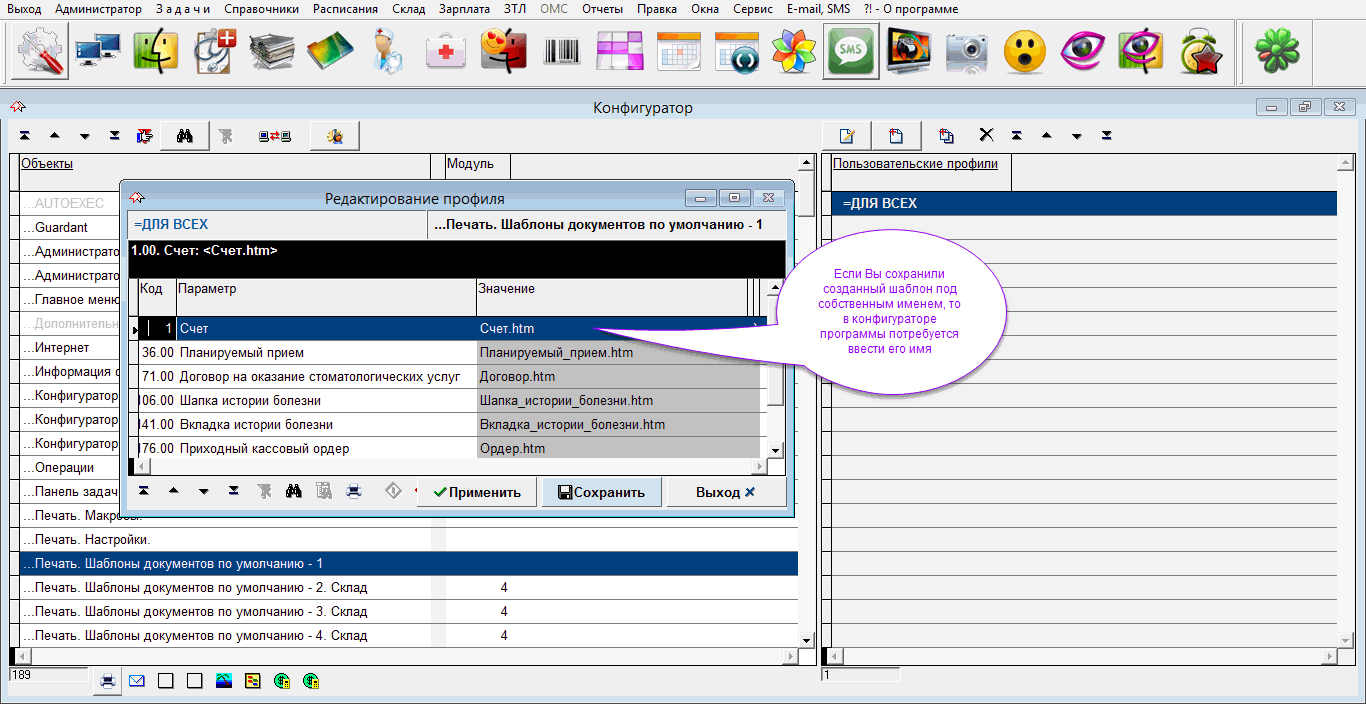The width and height of the screenshot is (1366, 704).
Task: Click the camera icon in the main toolbar
Action: pos(966,51)
